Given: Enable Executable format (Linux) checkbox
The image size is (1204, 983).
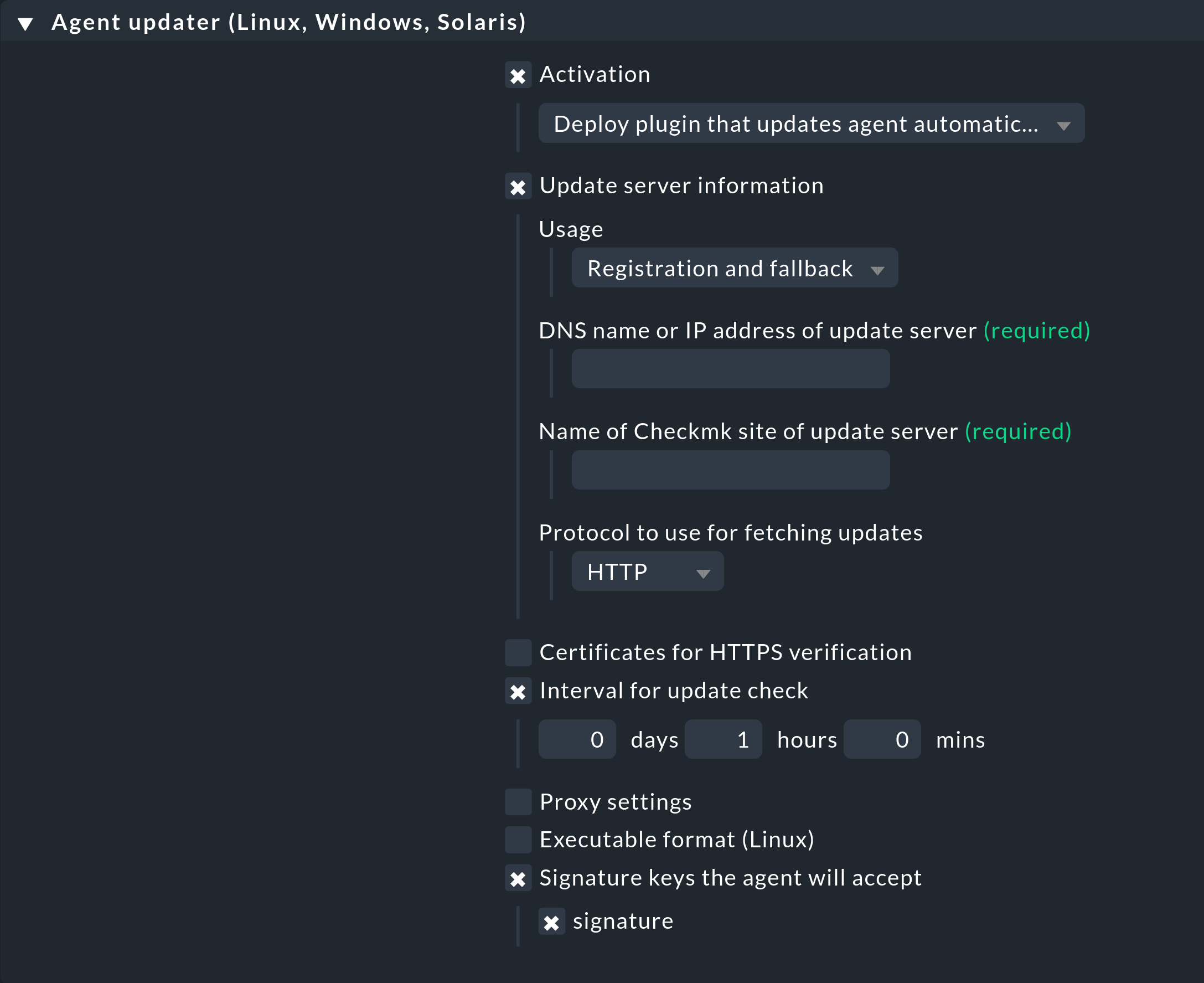Looking at the screenshot, I should pos(518,840).
